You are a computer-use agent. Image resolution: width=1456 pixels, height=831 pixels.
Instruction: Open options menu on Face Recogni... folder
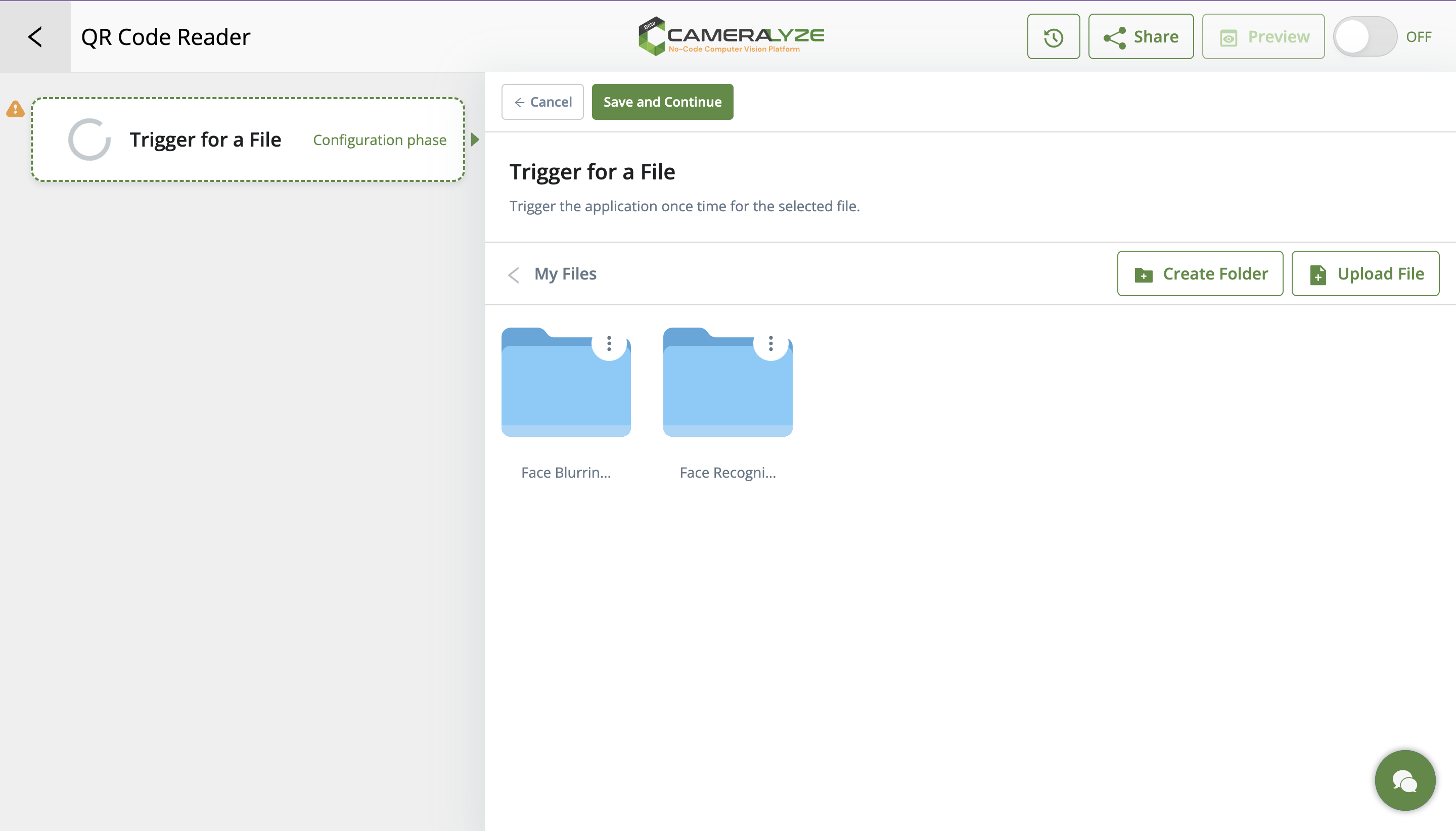coord(770,343)
